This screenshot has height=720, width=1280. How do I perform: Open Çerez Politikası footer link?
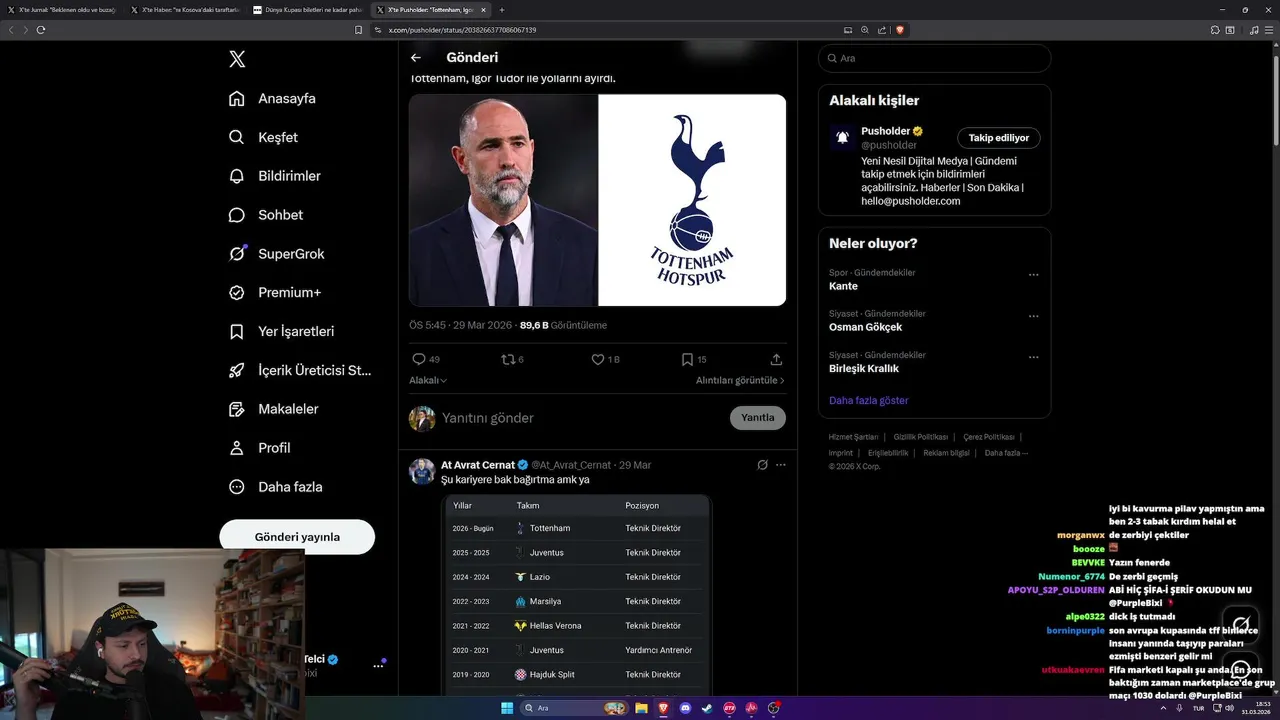[989, 437]
